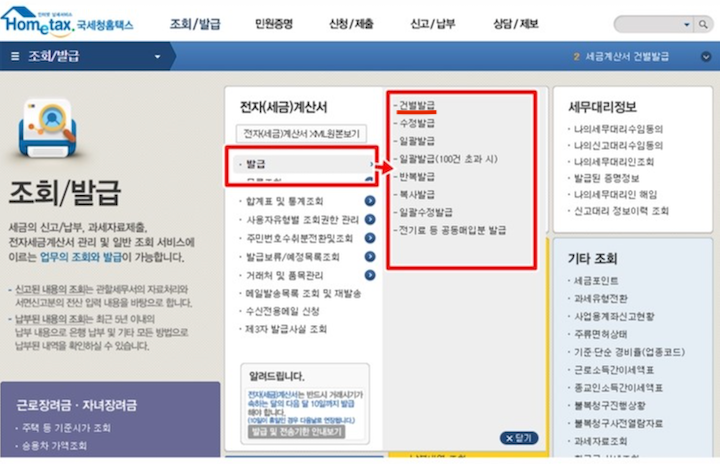Viewport: 720px width, 464px height.
Task: Click the 전자(세금)계산서 XML원본보기 button
Action: [x=301, y=134]
